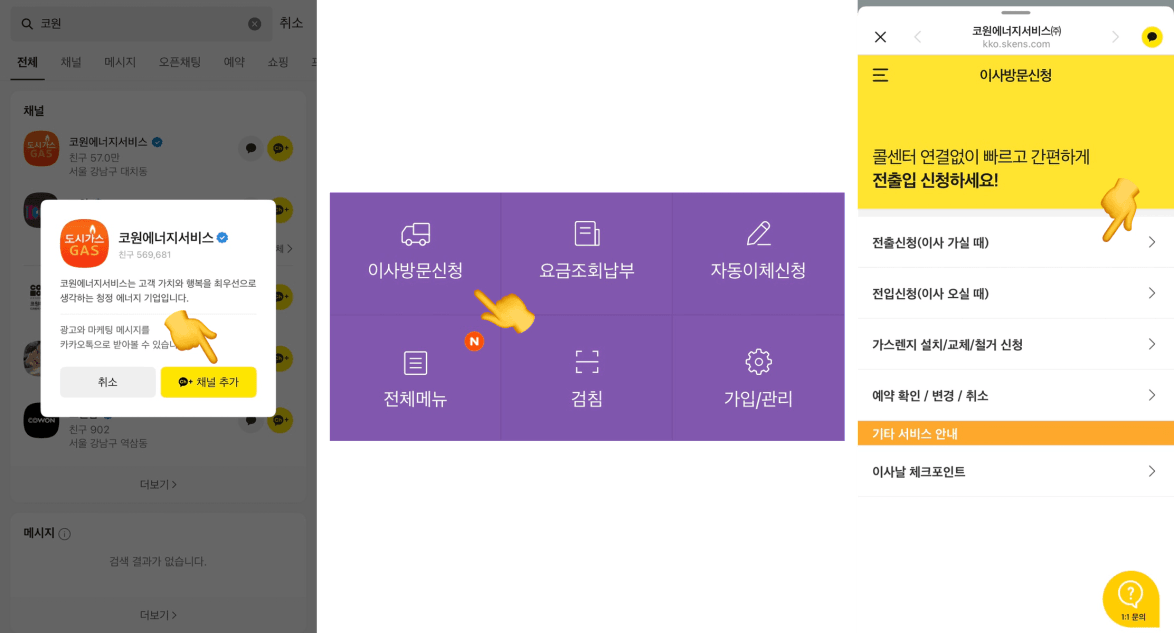Focus the search field containing 코원
This screenshot has width=1174, height=633.
point(142,24)
